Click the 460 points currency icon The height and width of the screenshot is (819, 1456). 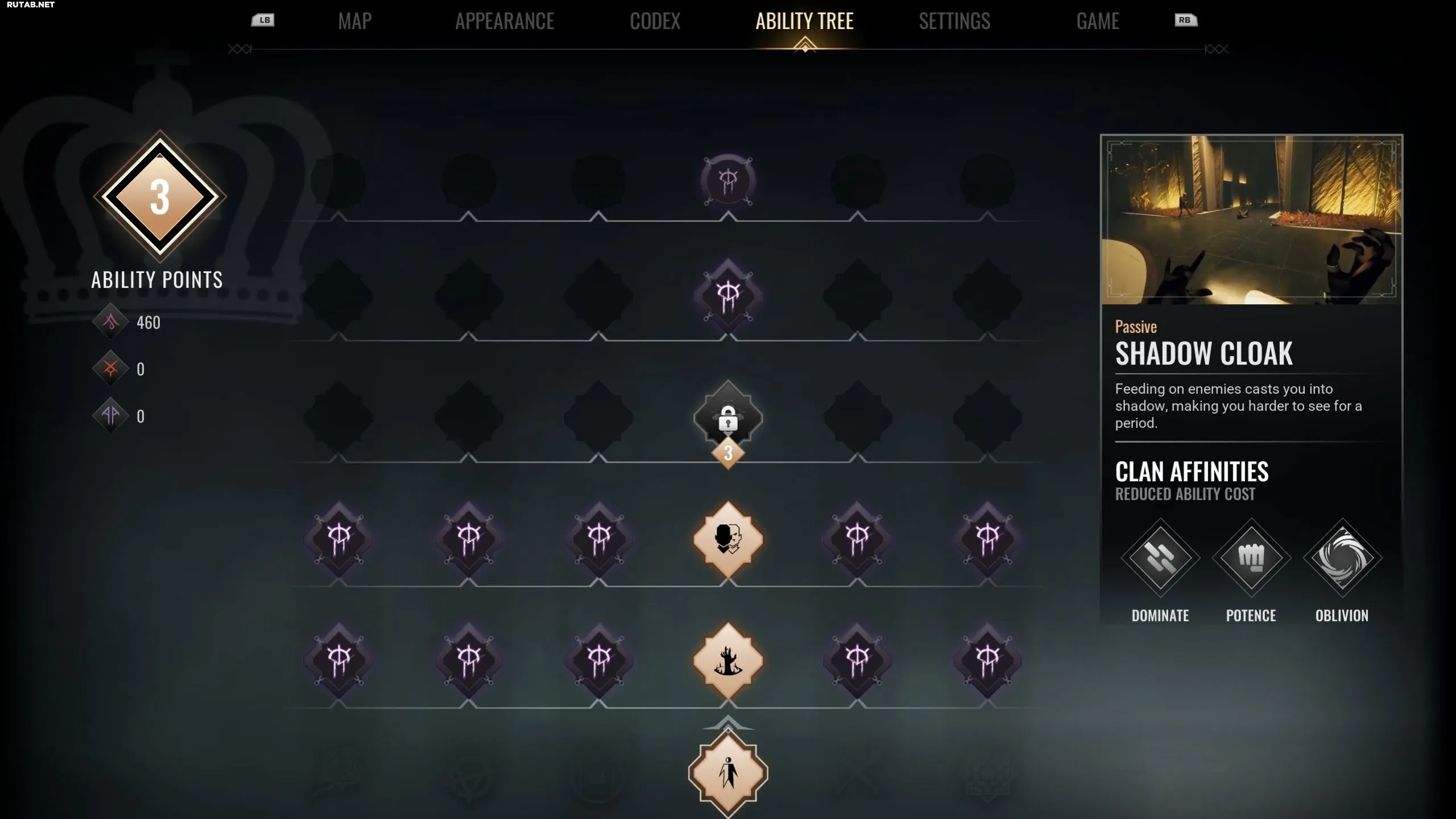point(111,322)
